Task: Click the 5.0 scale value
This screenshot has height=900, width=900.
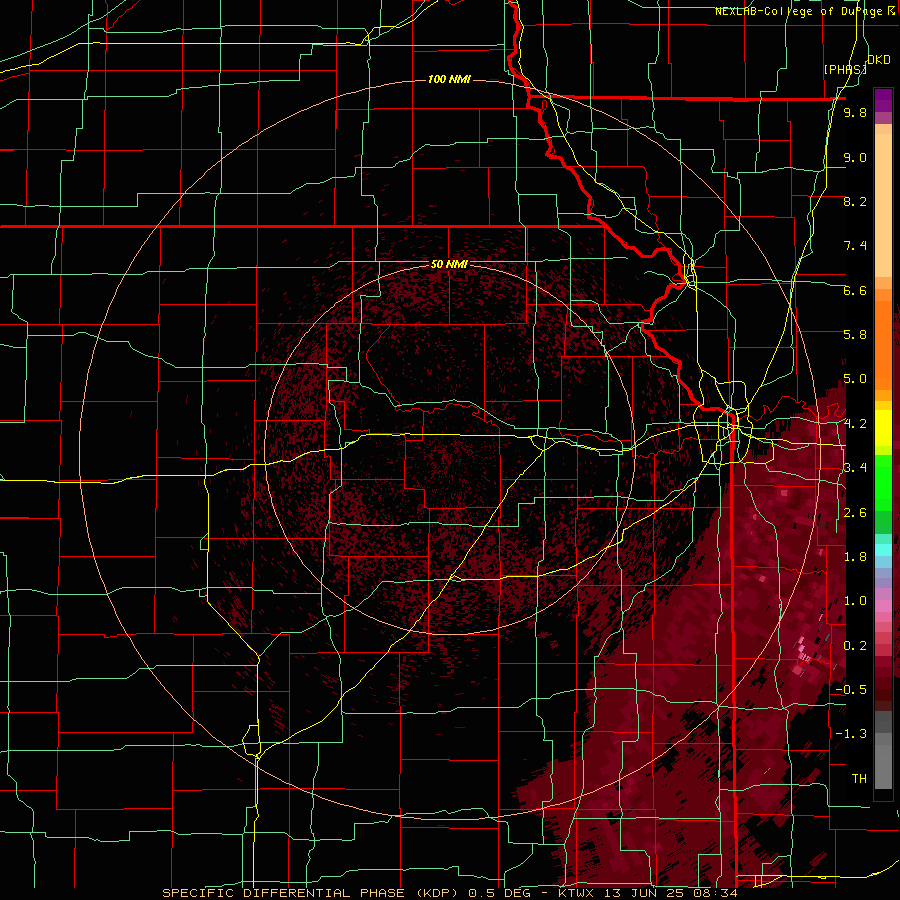Action: click(x=855, y=379)
